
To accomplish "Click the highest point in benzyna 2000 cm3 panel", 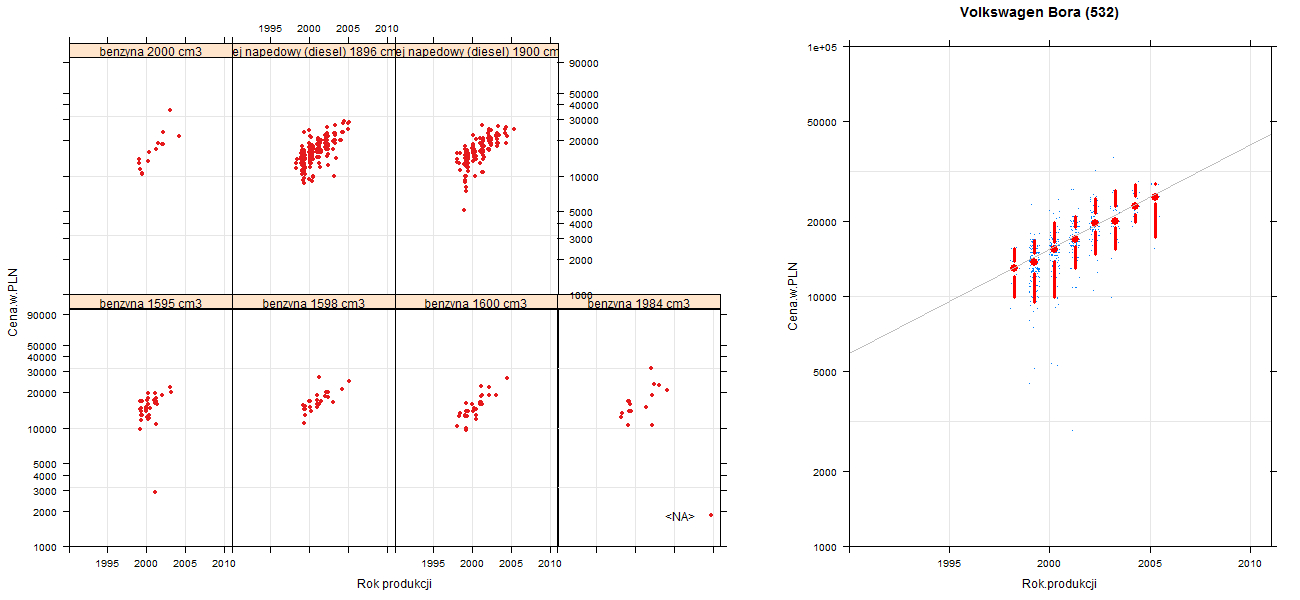I will coord(170,110).
